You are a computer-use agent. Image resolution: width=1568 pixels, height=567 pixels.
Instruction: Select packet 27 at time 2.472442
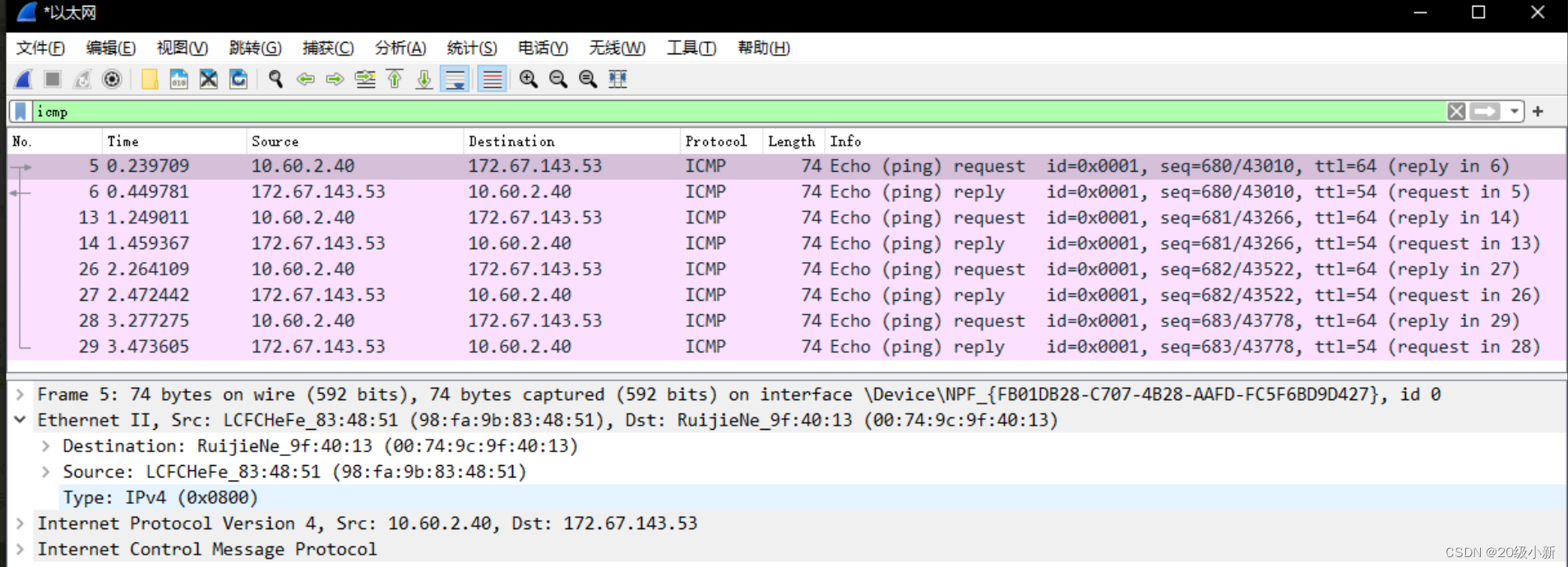(x=786, y=295)
